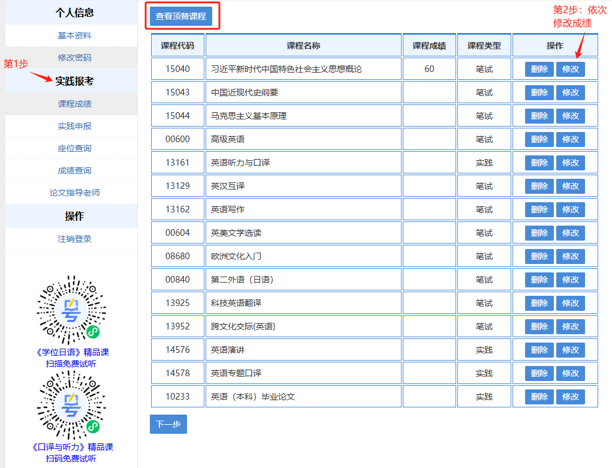Select 课程成绩 menu item
The image size is (612, 468).
(74, 104)
